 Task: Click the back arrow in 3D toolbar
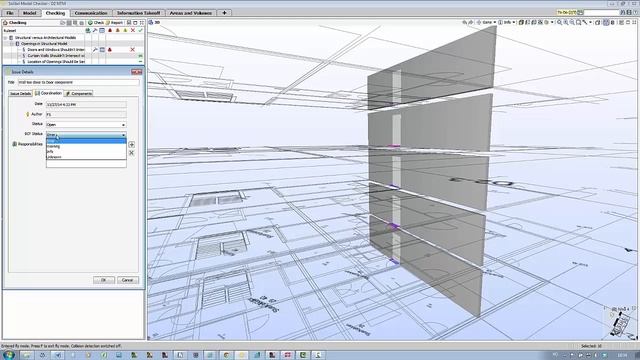point(464,22)
